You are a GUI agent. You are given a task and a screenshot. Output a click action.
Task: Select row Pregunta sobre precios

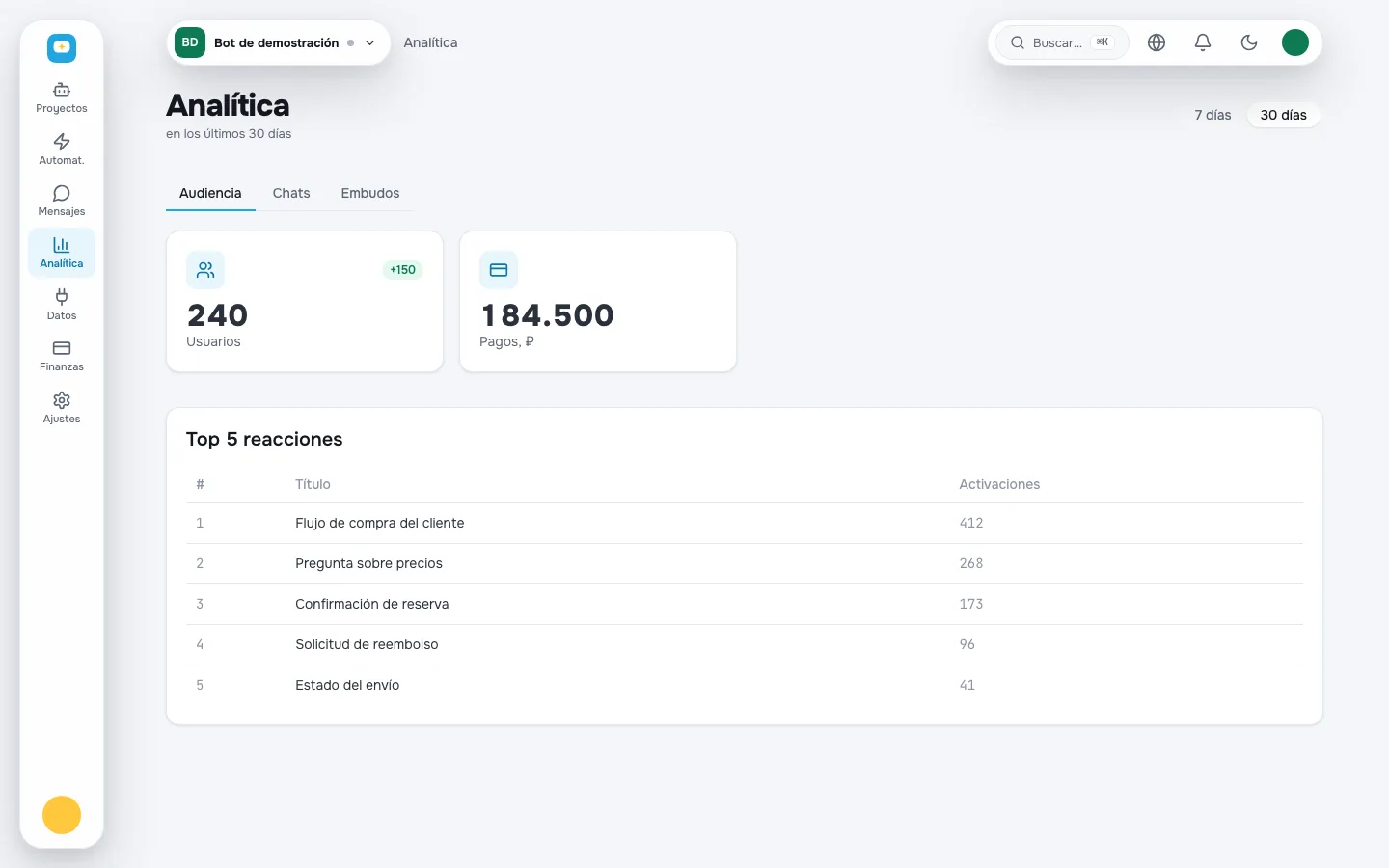[x=745, y=563]
